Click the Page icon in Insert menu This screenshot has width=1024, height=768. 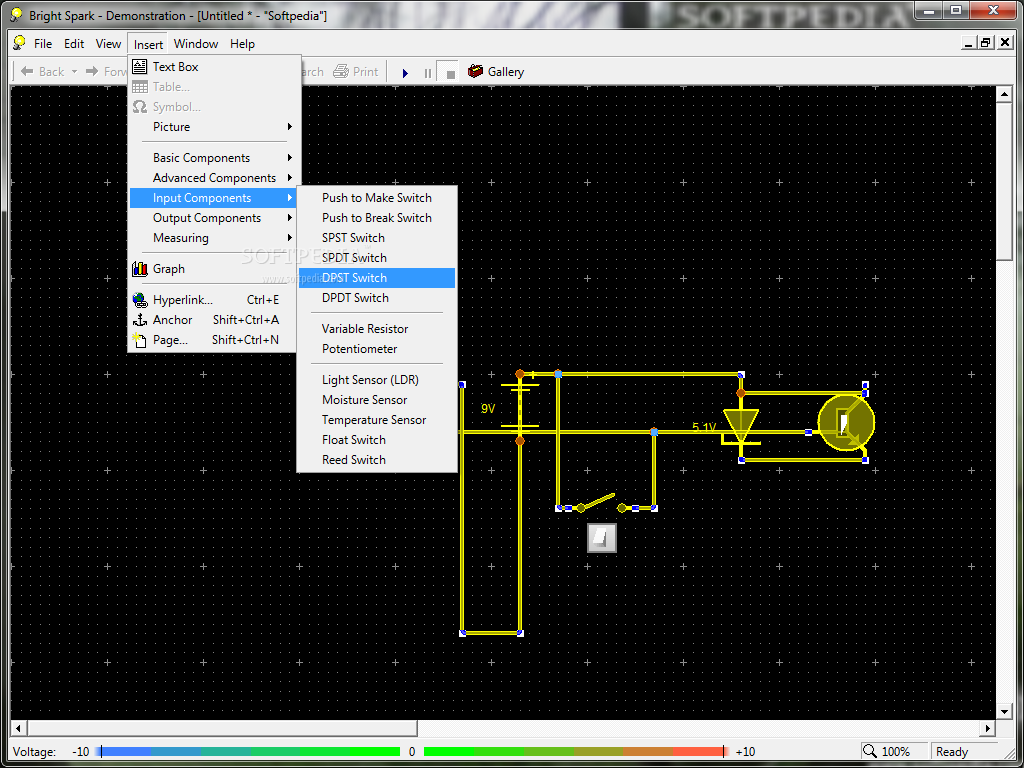[x=140, y=340]
